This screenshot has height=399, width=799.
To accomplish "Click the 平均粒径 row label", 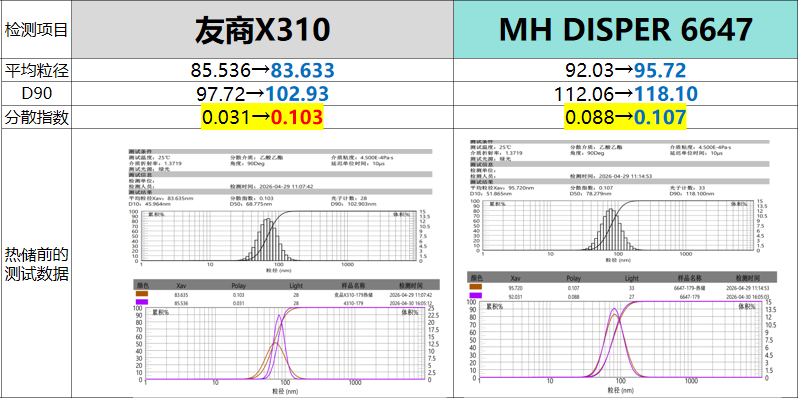I will click(36, 70).
